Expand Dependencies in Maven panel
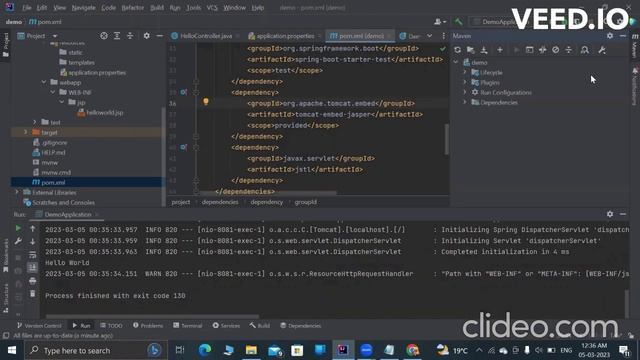The width and height of the screenshot is (640, 360). click(x=465, y=102)
